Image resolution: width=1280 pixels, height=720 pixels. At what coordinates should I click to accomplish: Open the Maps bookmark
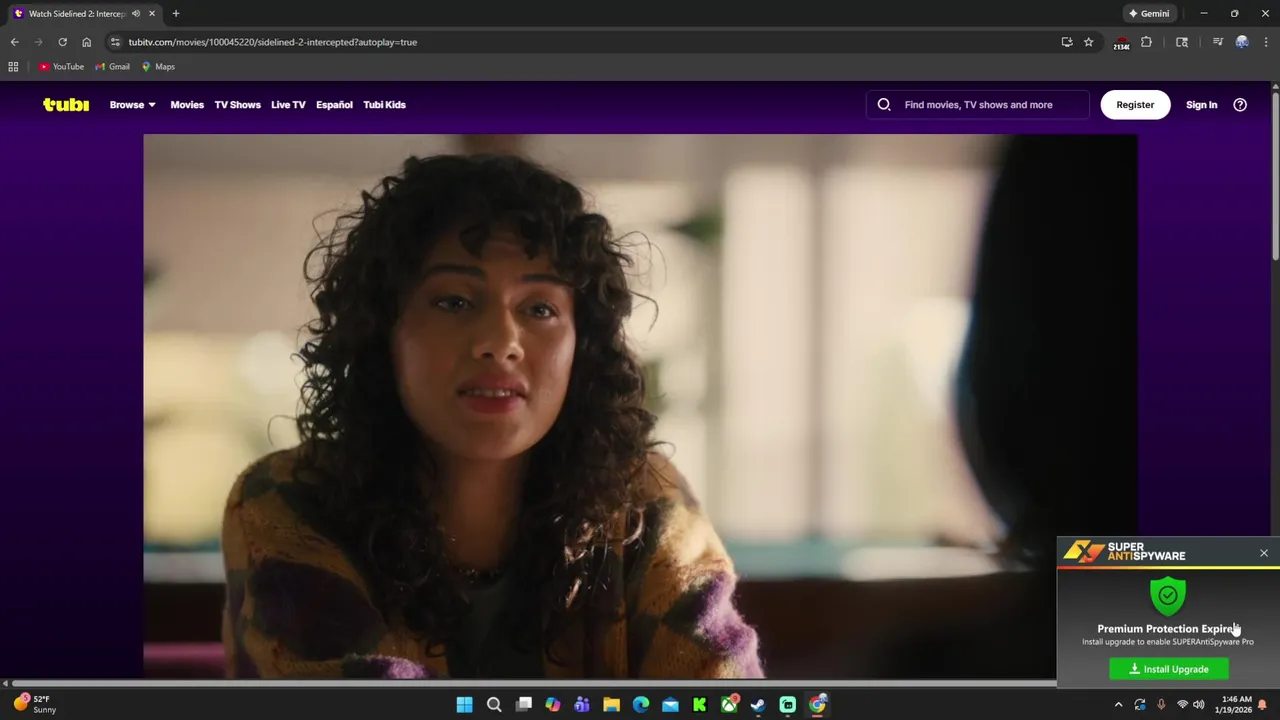pos(158,67)
